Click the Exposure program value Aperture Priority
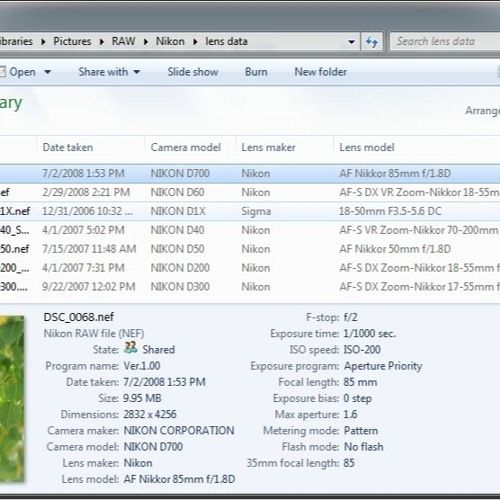The image size is (500, 500). point(383,366)
